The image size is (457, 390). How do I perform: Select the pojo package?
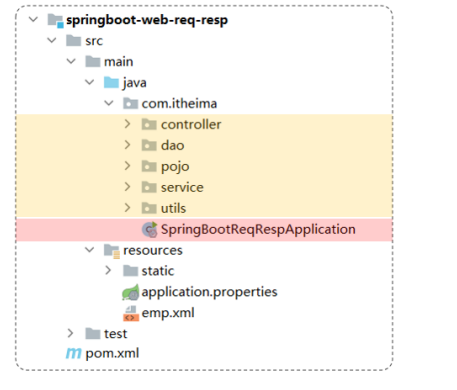[175, 167]
